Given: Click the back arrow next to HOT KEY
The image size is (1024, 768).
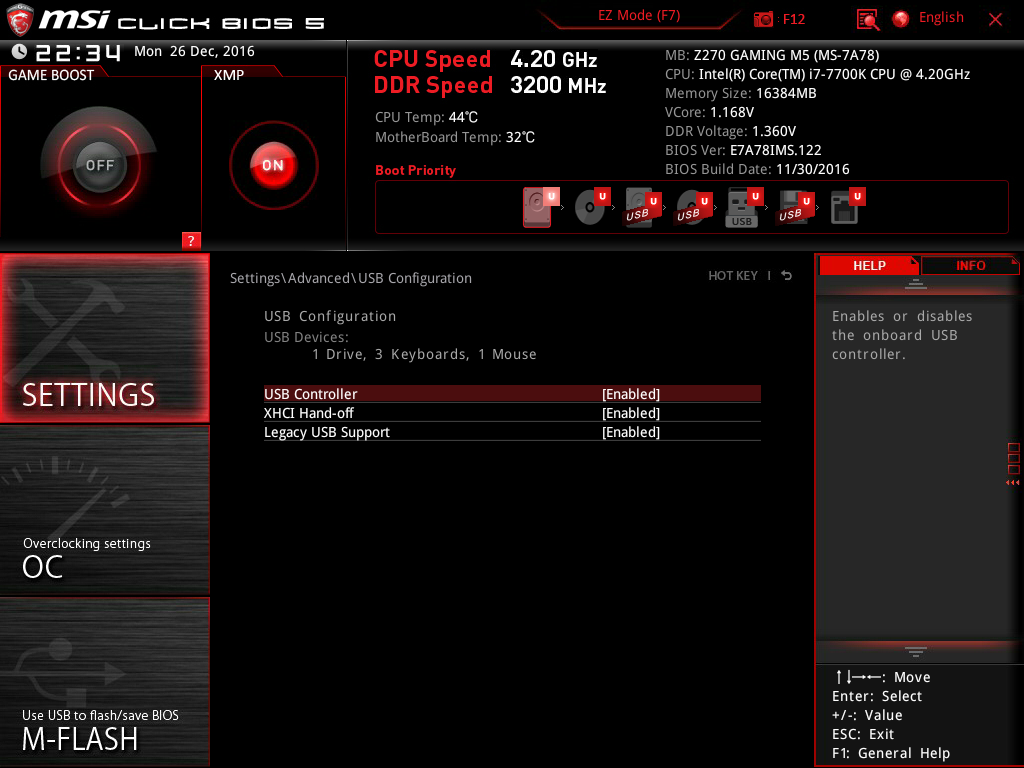Looking at the screenshot, I should click(x=786, y=276).
